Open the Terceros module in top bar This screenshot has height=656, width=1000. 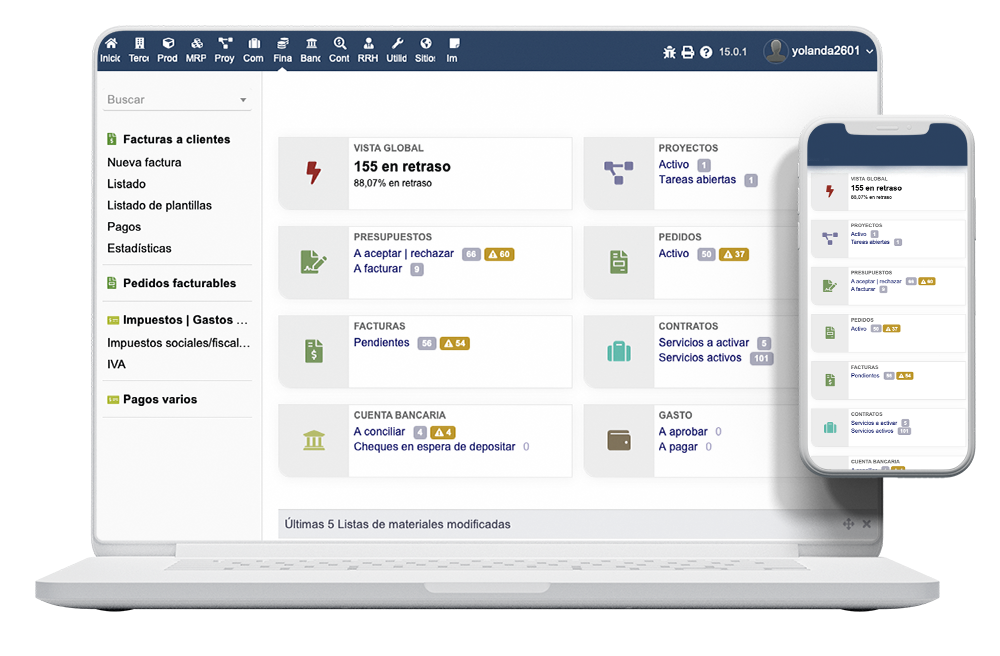[139, 50]
